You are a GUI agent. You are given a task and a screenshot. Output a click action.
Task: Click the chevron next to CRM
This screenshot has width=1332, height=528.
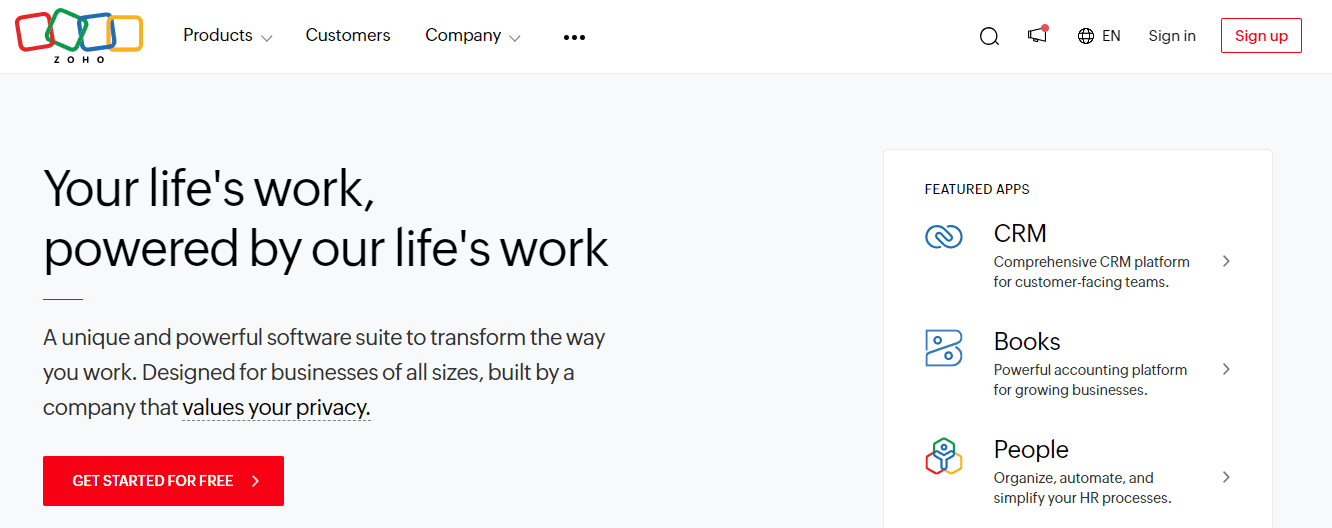tap(1226, 261)
